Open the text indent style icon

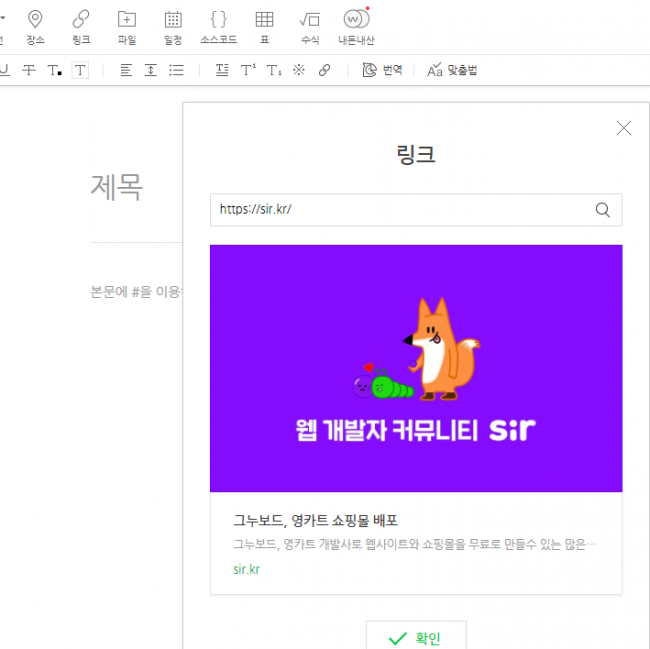pos(222,70)
